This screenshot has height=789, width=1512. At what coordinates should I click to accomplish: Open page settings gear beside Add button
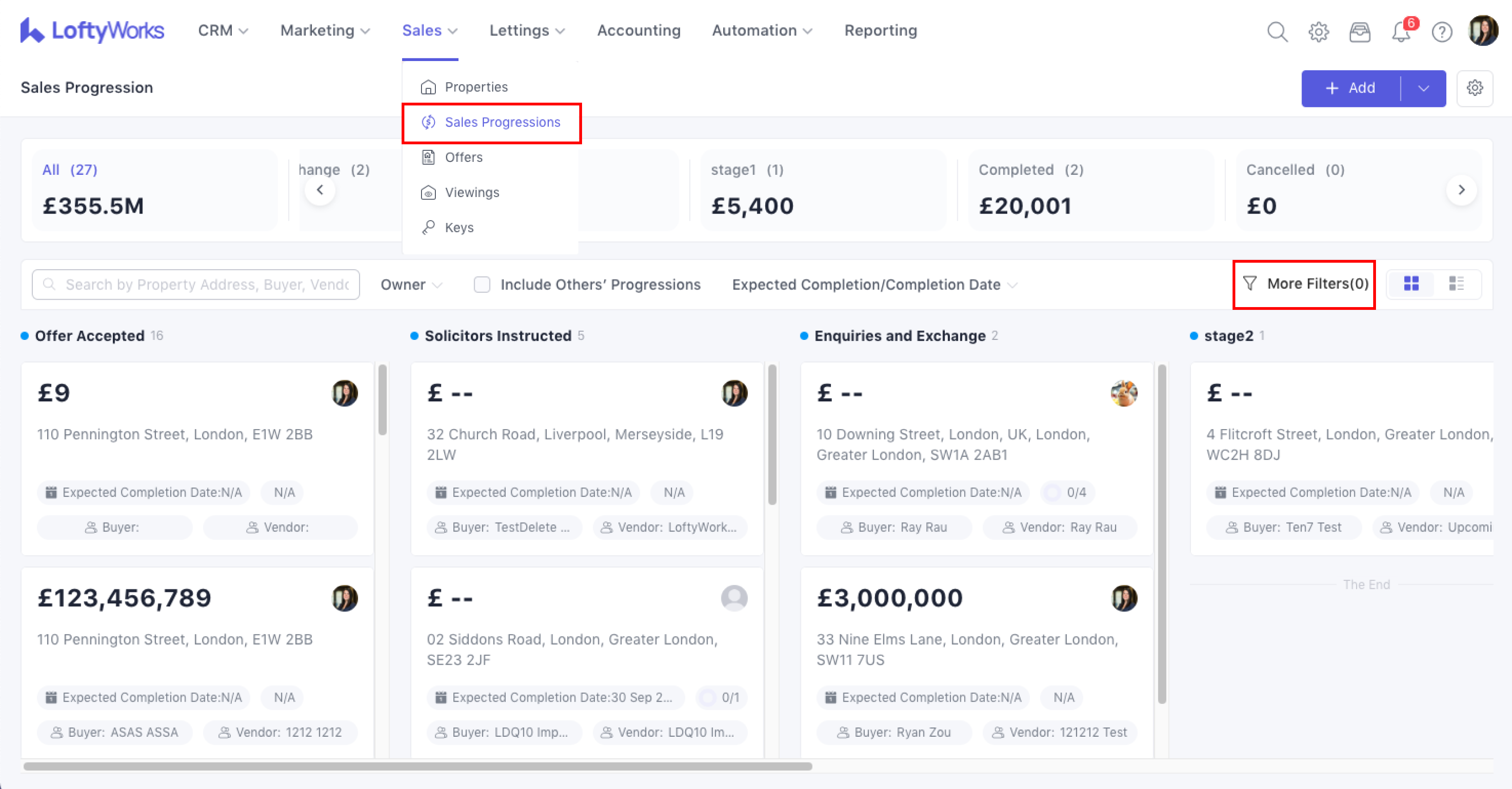click(x=1475, y=88)
